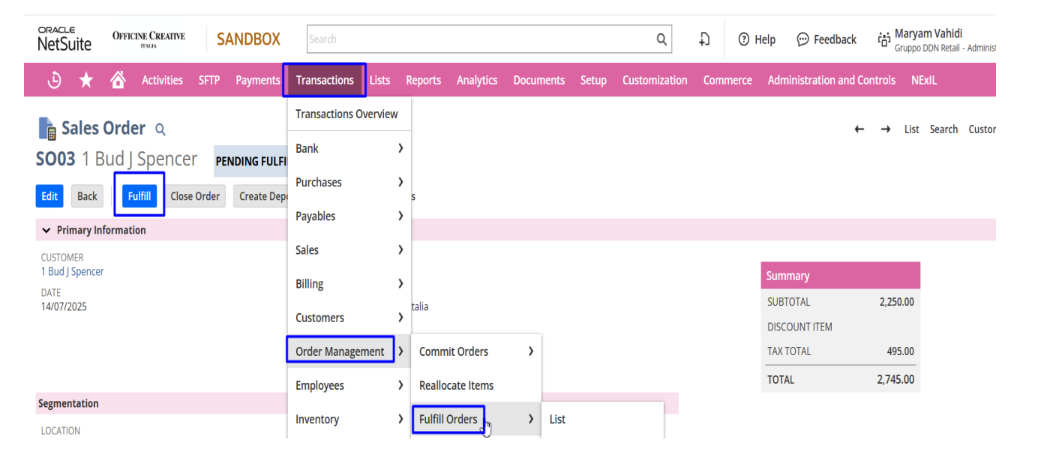Expand the Payables submenu
The width and height of the screenshot is (1044, 460).
pos(400,216)
